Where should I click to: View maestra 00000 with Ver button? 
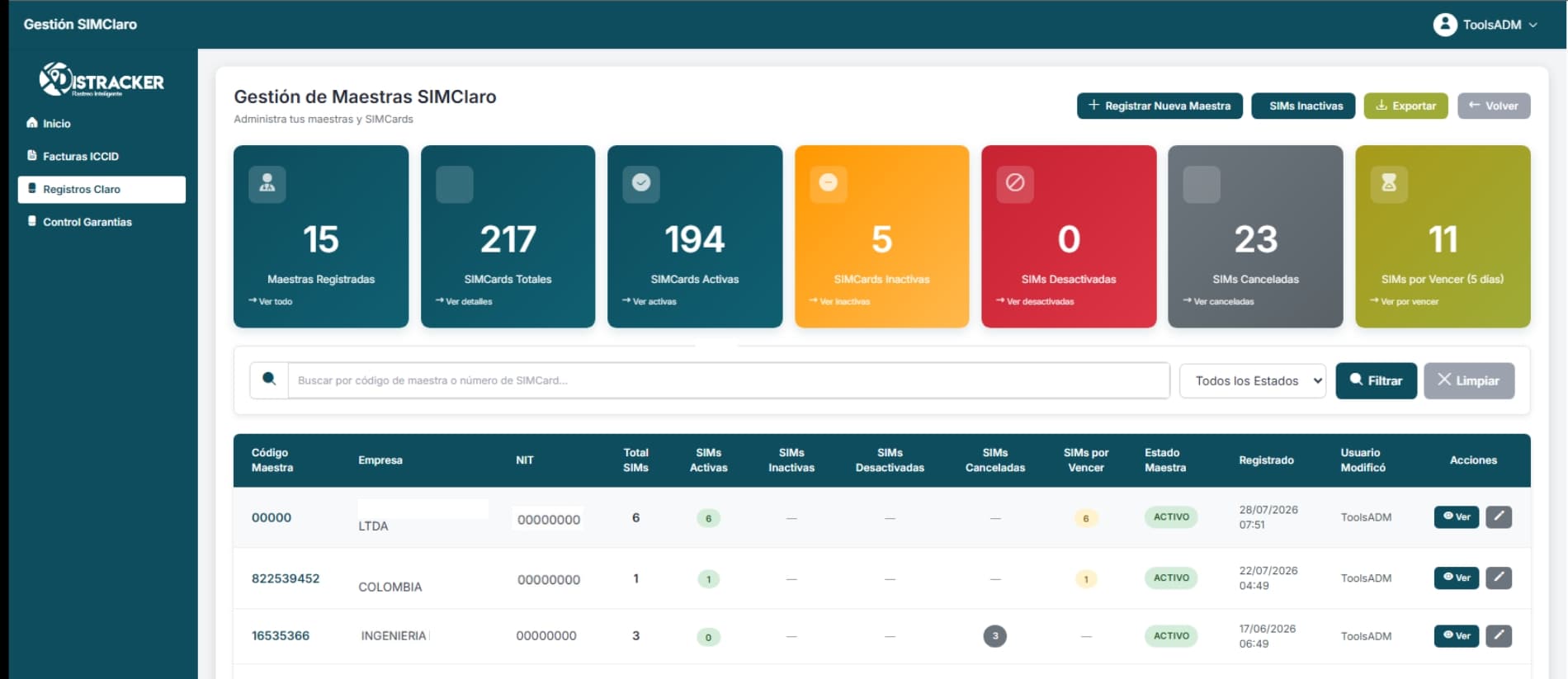pyautogui.click(x=1457, y=516)
